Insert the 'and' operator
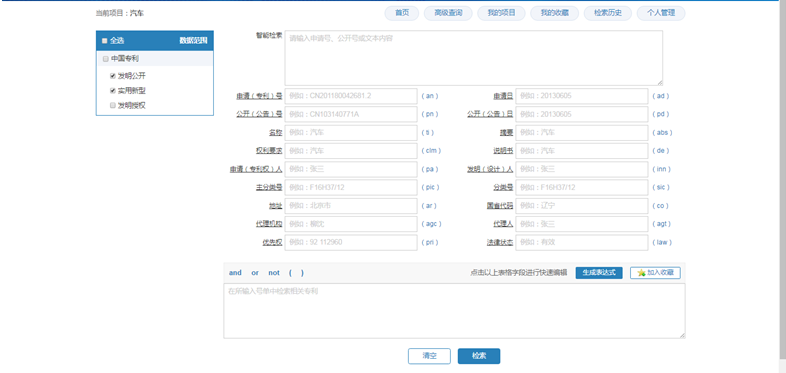 point(235,273)
